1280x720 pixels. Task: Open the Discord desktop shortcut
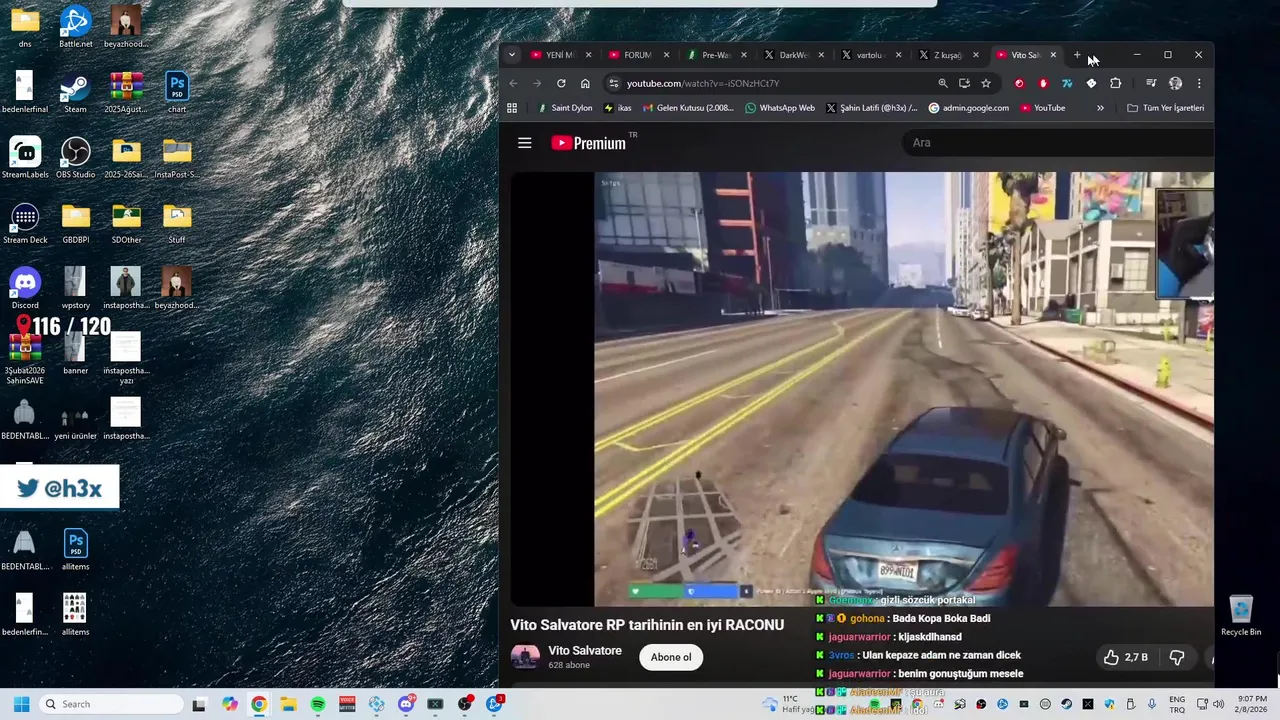point(25,288)
